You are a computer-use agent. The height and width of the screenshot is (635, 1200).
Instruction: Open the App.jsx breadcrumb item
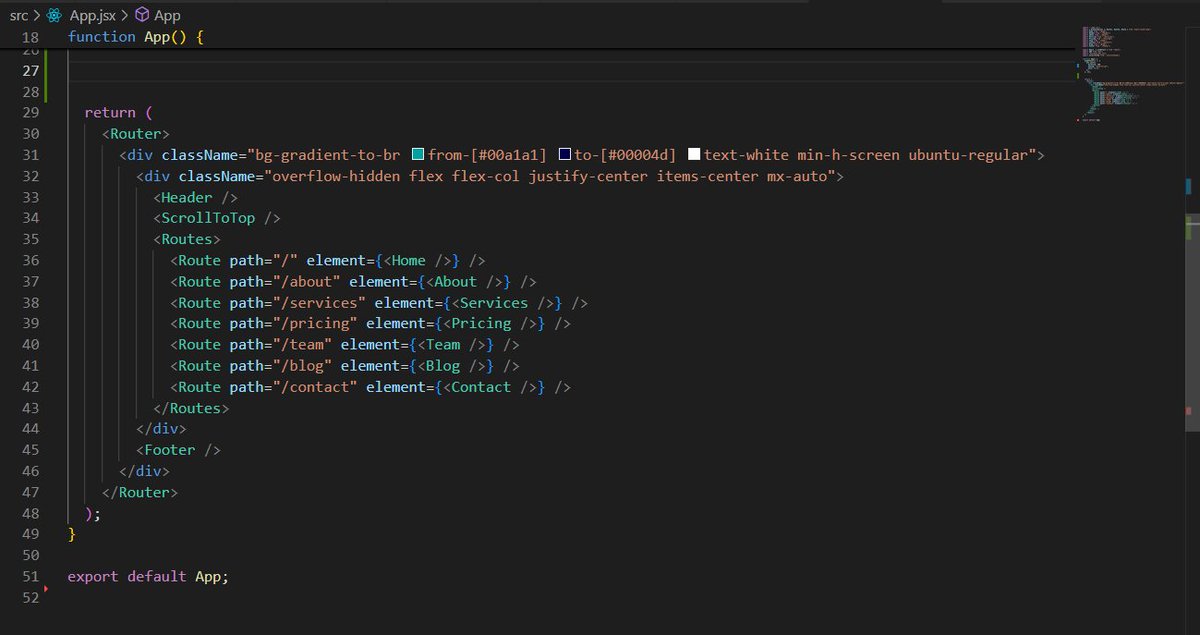click(x=91, y=15)
